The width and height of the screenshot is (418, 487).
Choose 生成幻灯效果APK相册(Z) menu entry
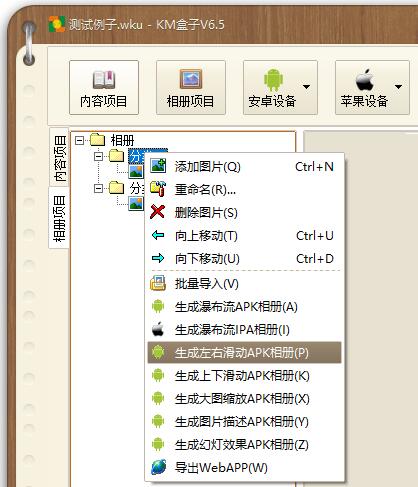[244, 445]
